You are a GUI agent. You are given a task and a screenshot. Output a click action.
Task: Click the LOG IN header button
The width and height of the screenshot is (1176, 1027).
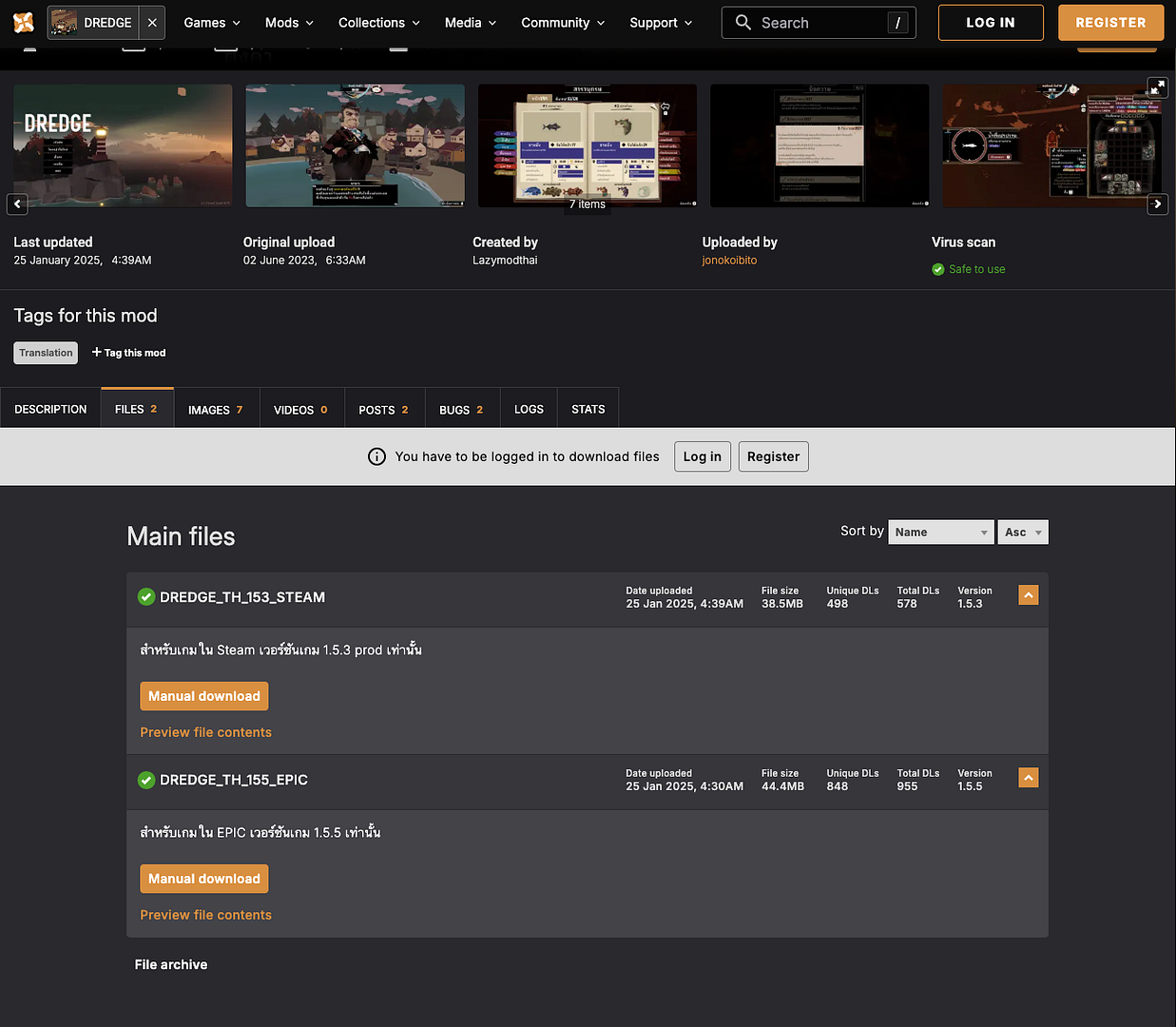[991, 23]
